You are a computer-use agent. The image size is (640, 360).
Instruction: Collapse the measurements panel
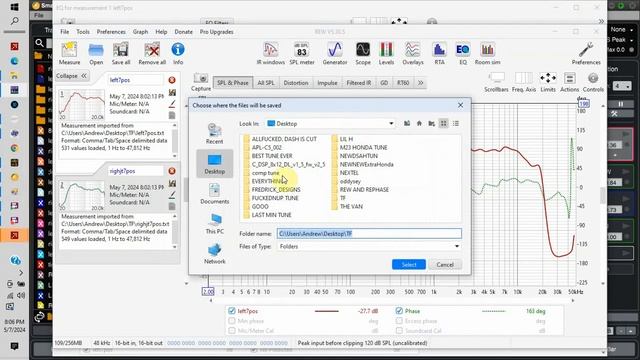[71, 76]
